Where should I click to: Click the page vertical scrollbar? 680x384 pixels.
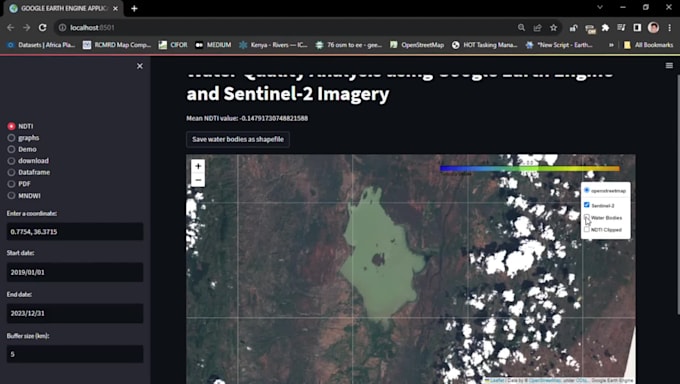pos(678,194)
